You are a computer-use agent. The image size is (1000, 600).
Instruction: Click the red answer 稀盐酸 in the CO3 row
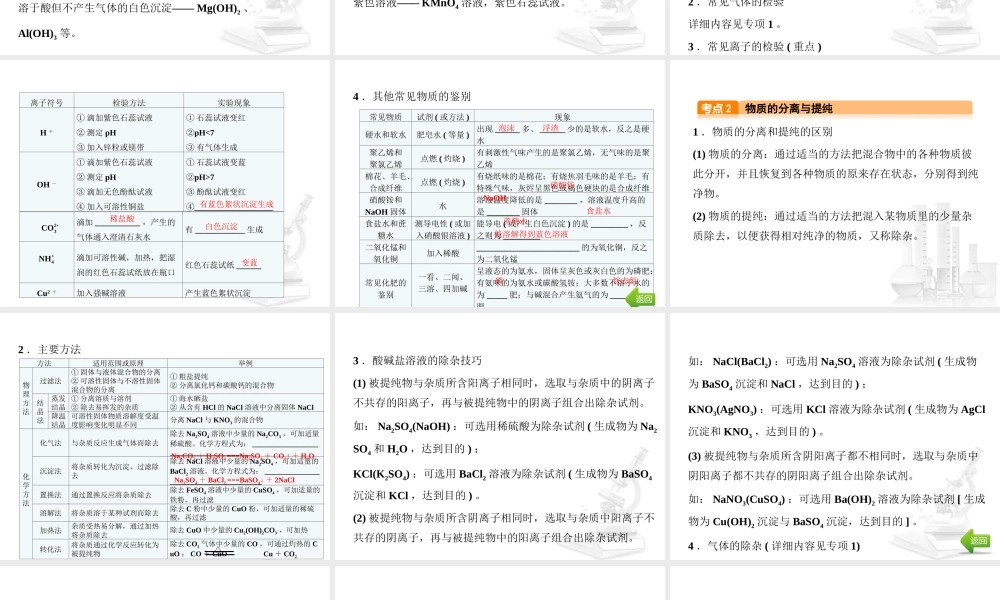(x=122, y=219)
